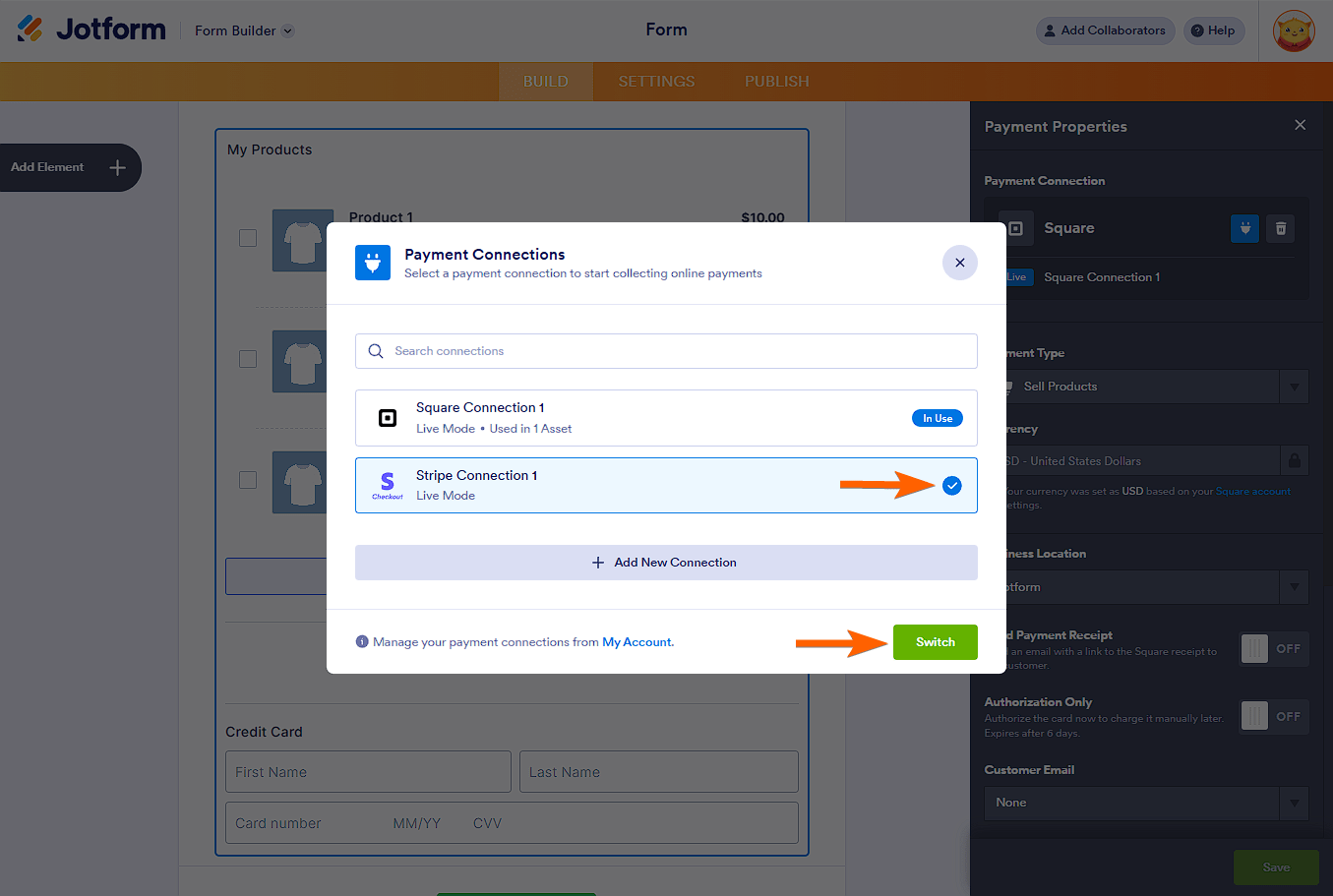Click the Save button in Payment Properties
1333x896 pixels.
[1276, 867]
